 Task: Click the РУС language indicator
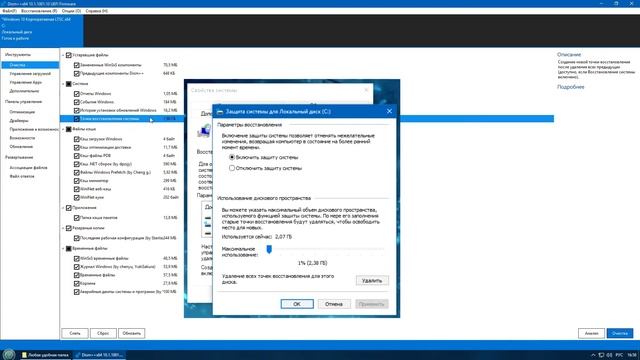coord(619,355)
